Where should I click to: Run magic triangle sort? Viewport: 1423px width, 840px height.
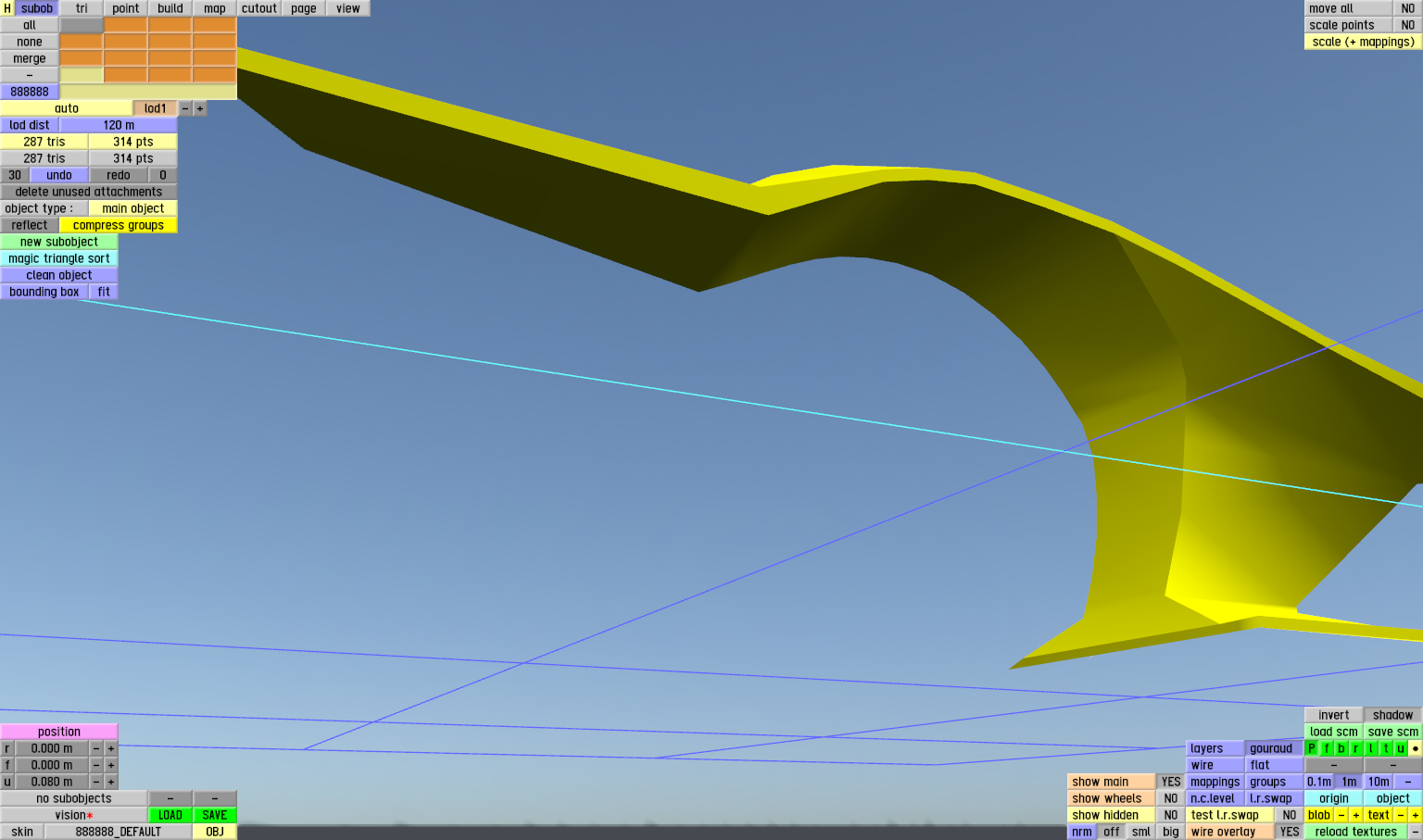pos(59,258)
